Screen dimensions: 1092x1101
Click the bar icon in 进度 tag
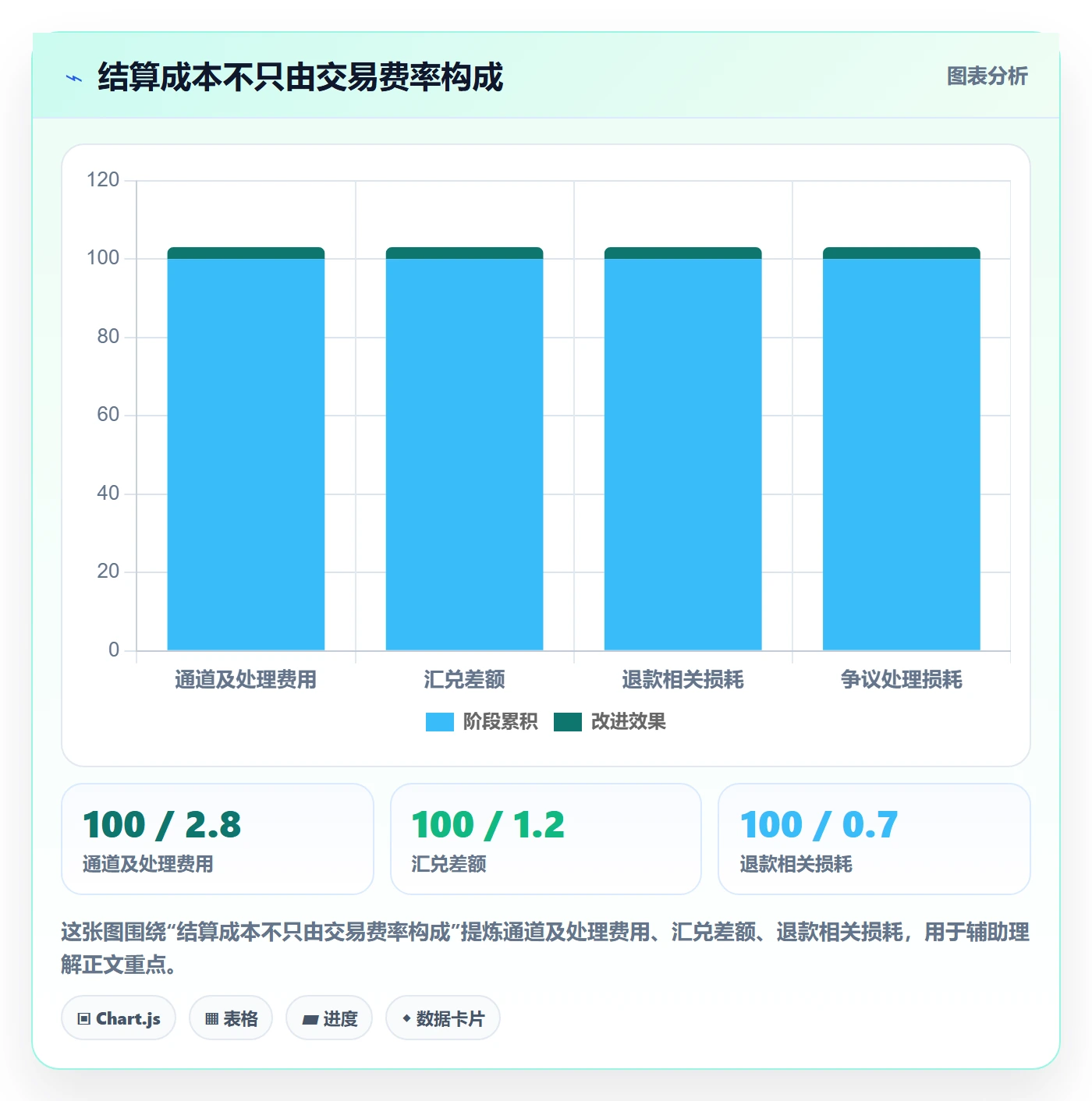(x=310, y=1020)
